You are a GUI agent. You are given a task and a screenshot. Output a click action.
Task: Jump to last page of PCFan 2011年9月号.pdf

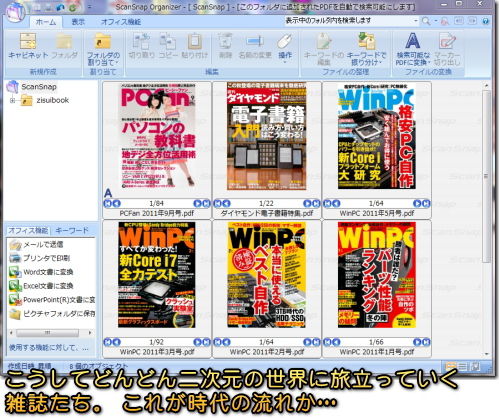pos(206,203)
